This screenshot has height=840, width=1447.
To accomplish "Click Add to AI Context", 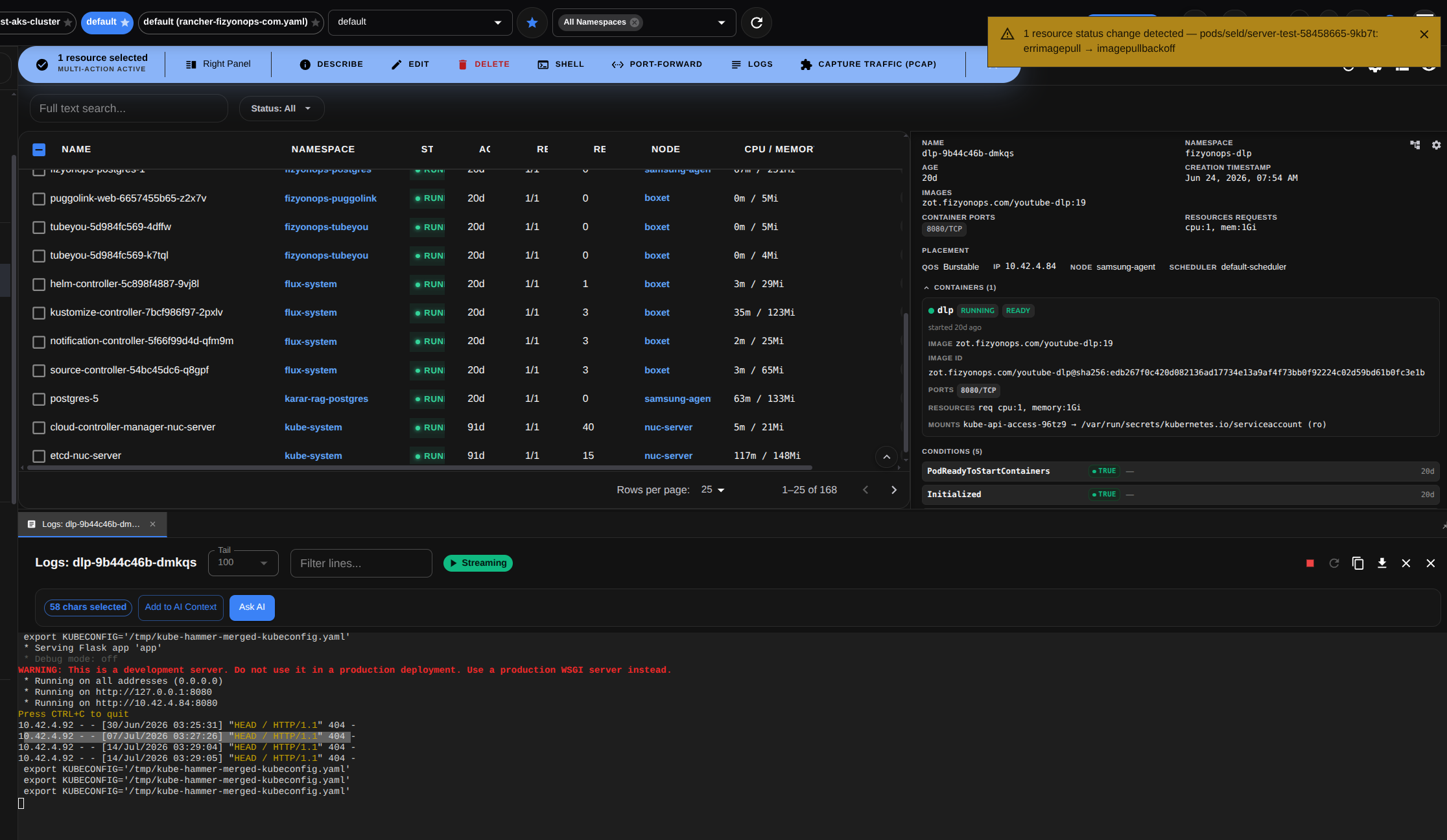I will tap(181, 608).
